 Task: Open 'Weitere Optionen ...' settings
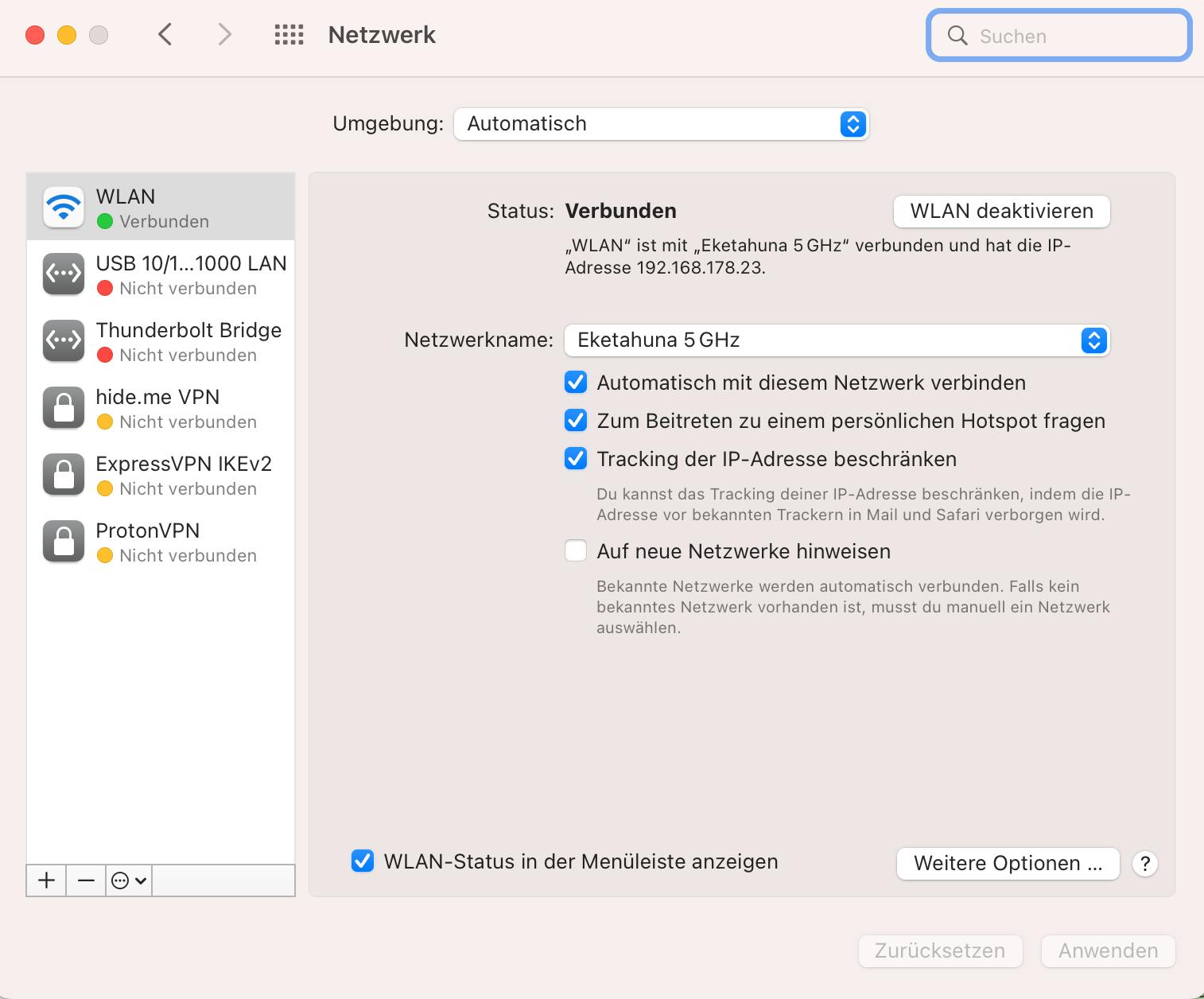[x=1007, y=864]
